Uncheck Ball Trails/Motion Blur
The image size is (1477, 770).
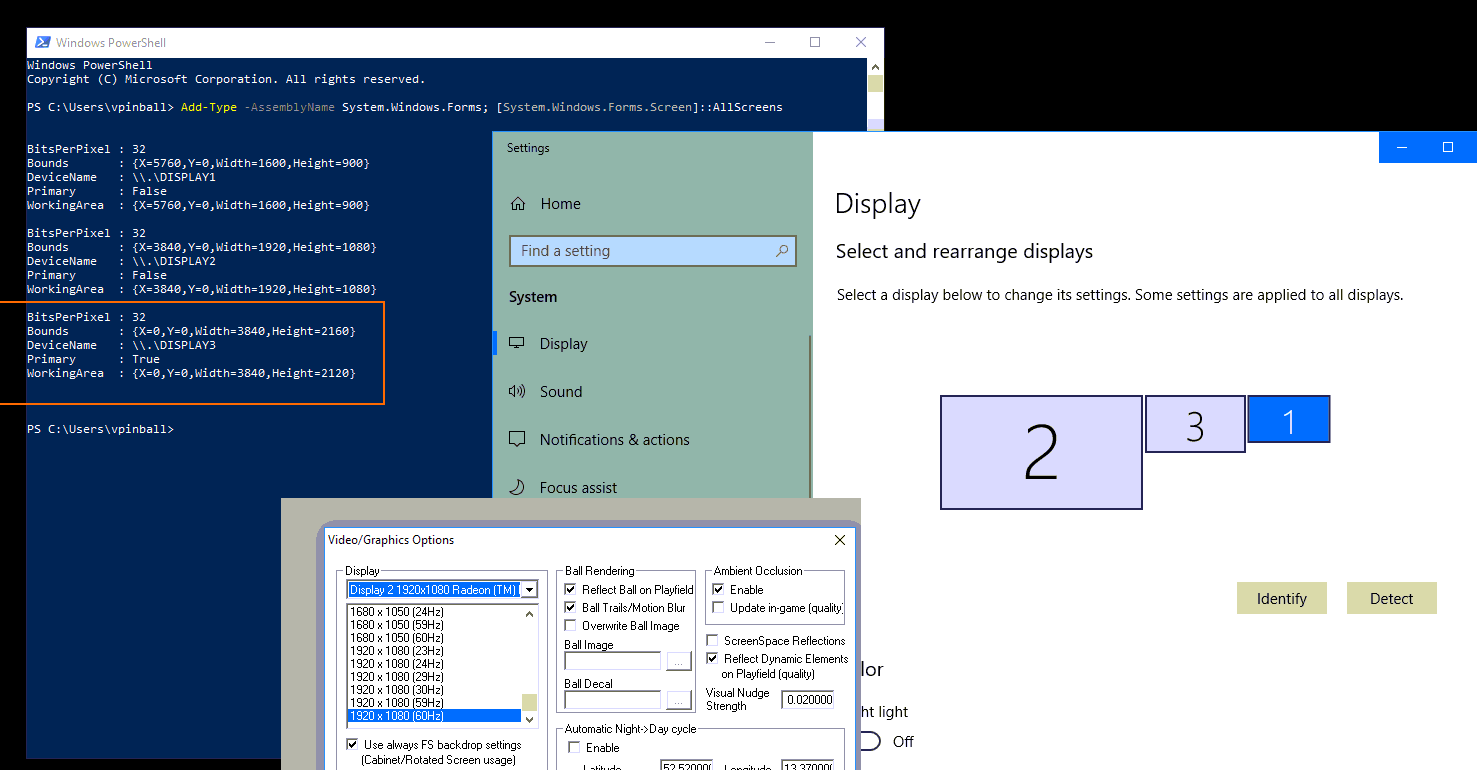[x=571, y=608]
